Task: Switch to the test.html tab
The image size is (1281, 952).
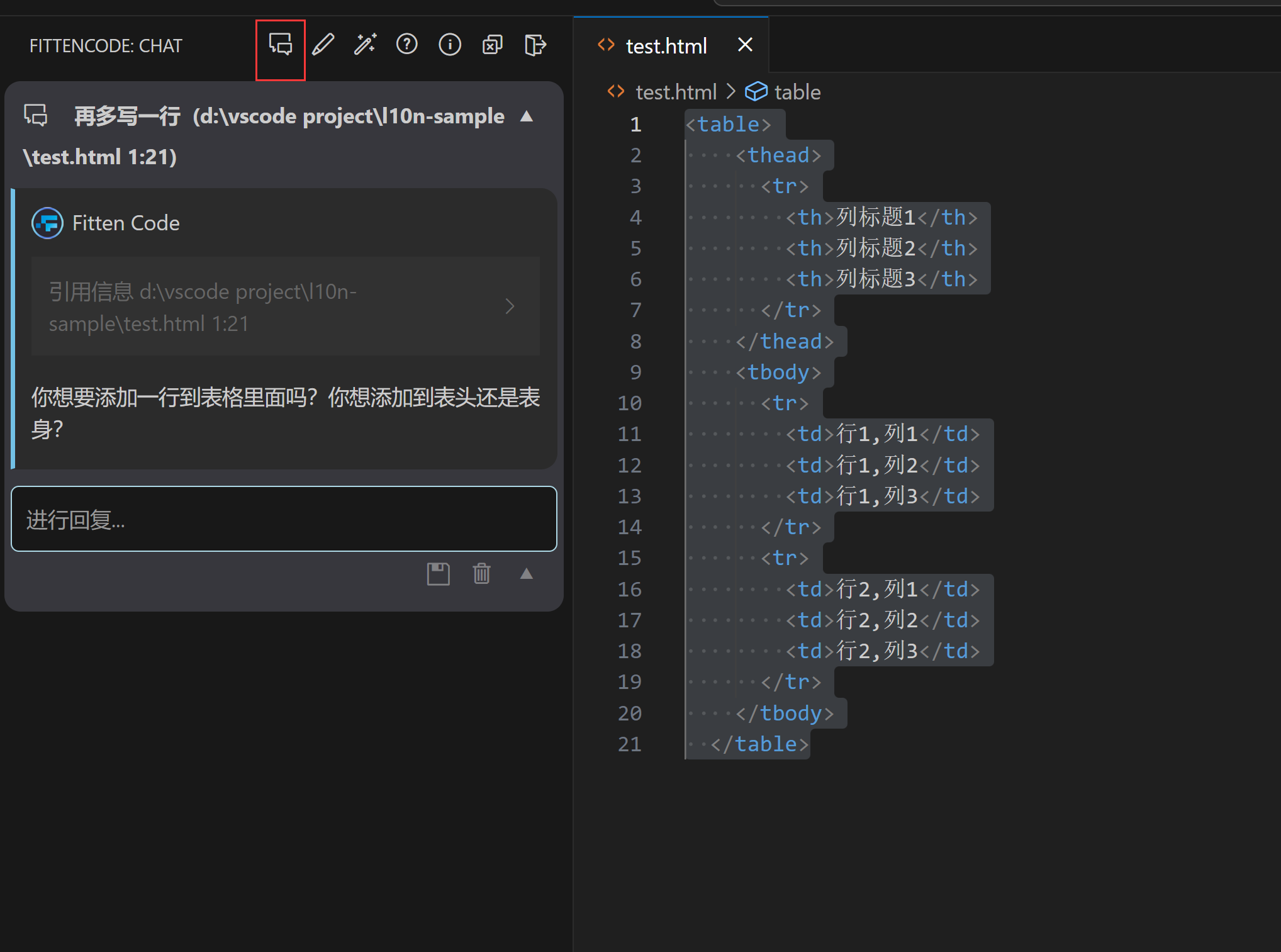Action: (x=666, y=45)
